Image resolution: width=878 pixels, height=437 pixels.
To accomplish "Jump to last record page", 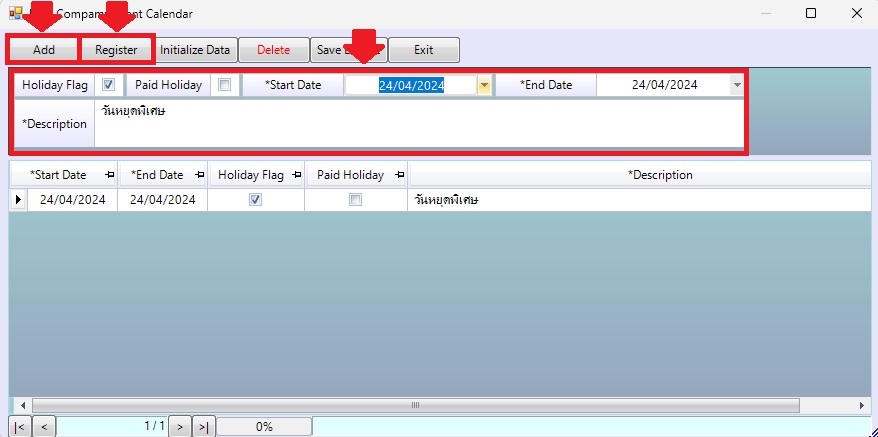I will click(x=203, y=427).
